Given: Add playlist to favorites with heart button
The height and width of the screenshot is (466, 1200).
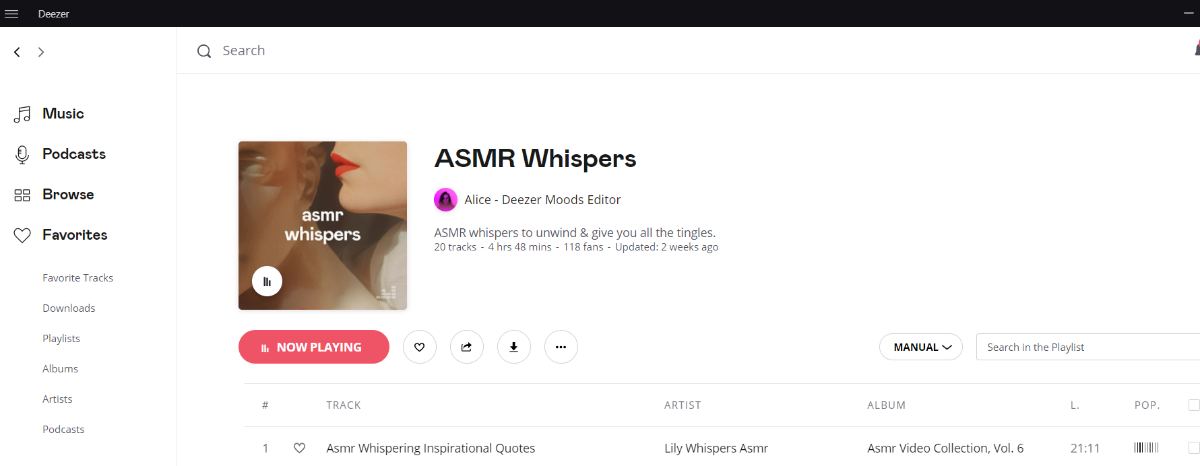Looking at the screenshot, I should coord(420,347).
